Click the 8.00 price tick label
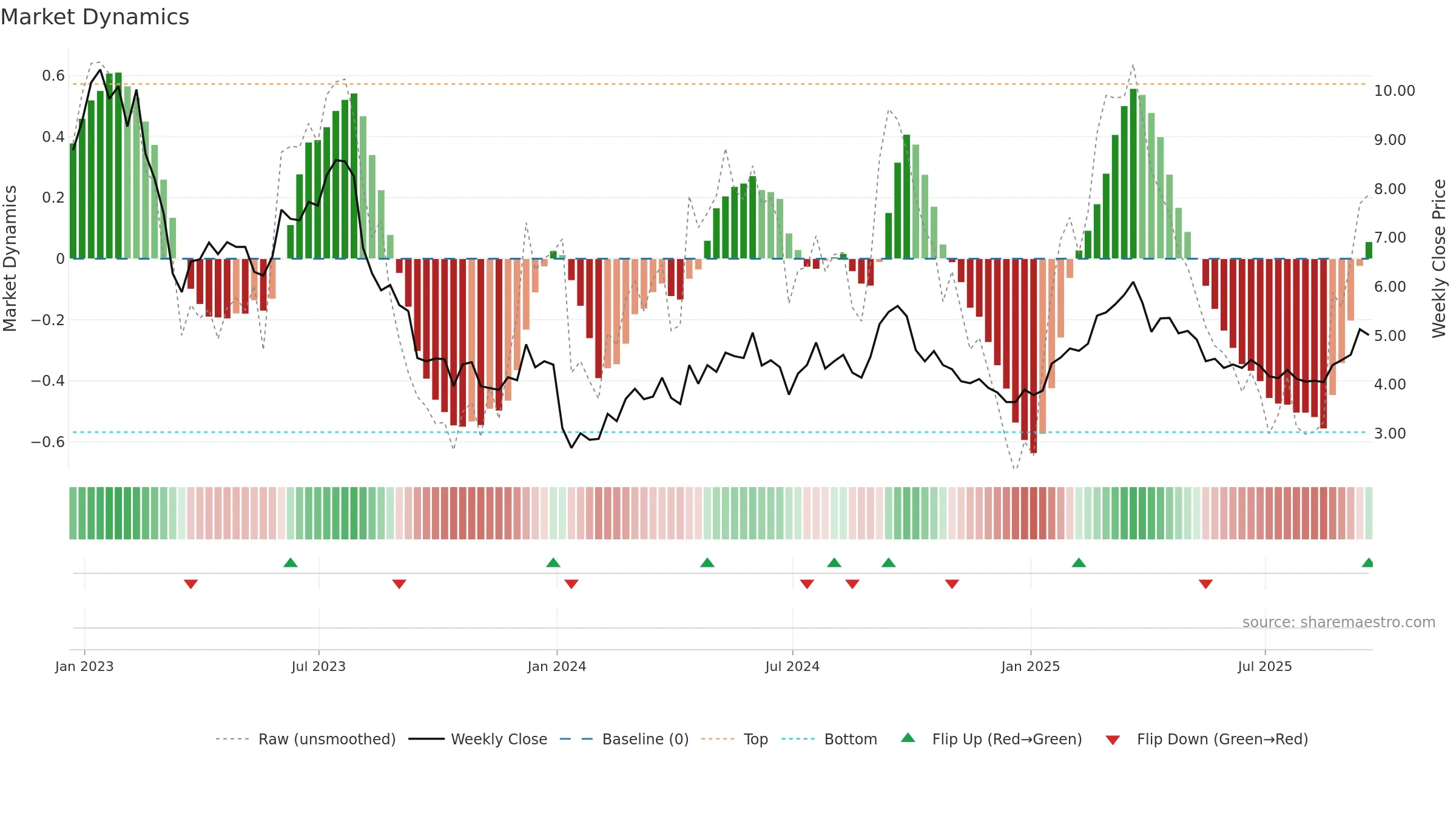The width and height of the screenshot is (1456, 819). (x=1390, y=189)
